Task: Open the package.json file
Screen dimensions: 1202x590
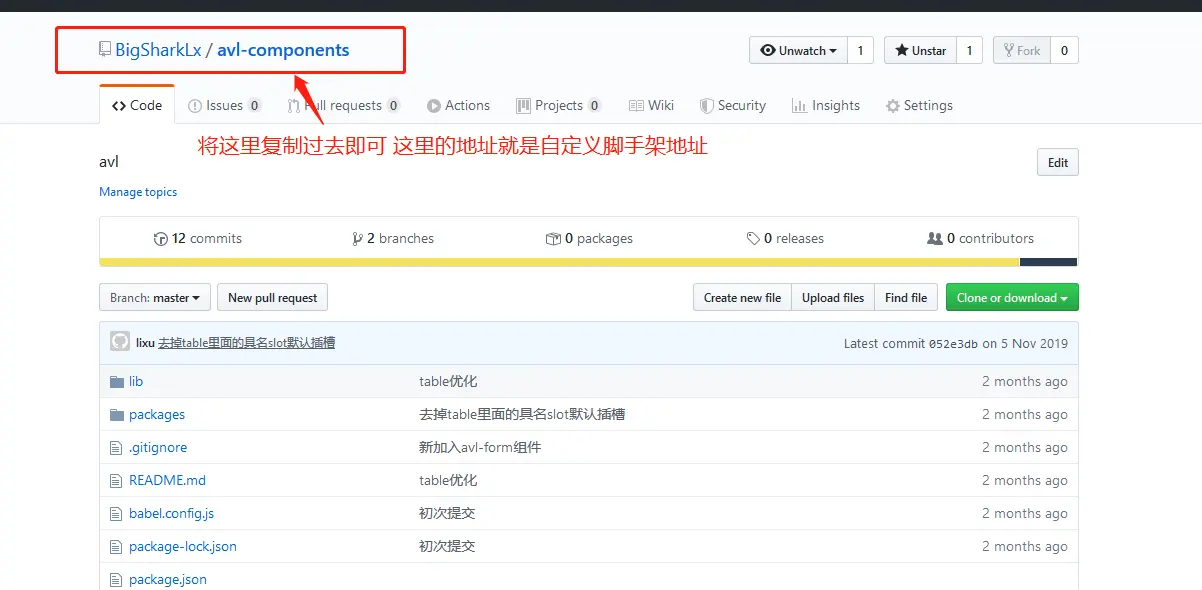Action: click(168, 579)
